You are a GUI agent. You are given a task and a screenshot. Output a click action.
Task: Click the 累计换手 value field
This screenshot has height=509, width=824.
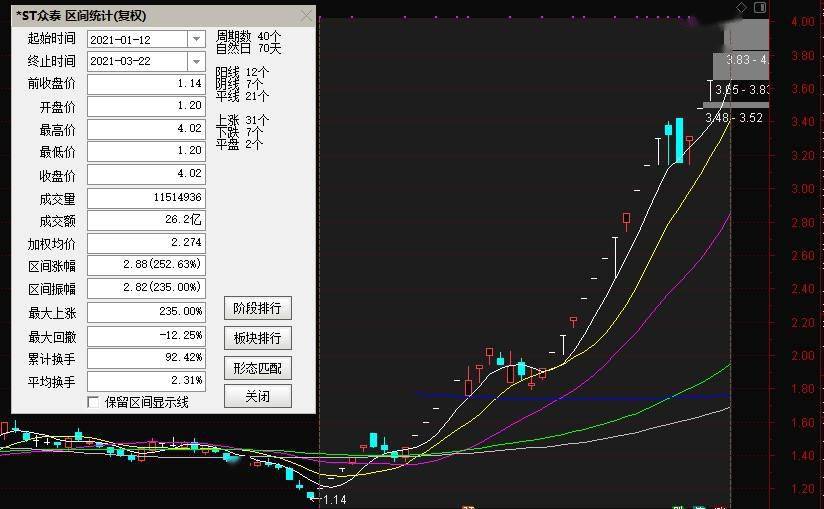coord(146,358)
